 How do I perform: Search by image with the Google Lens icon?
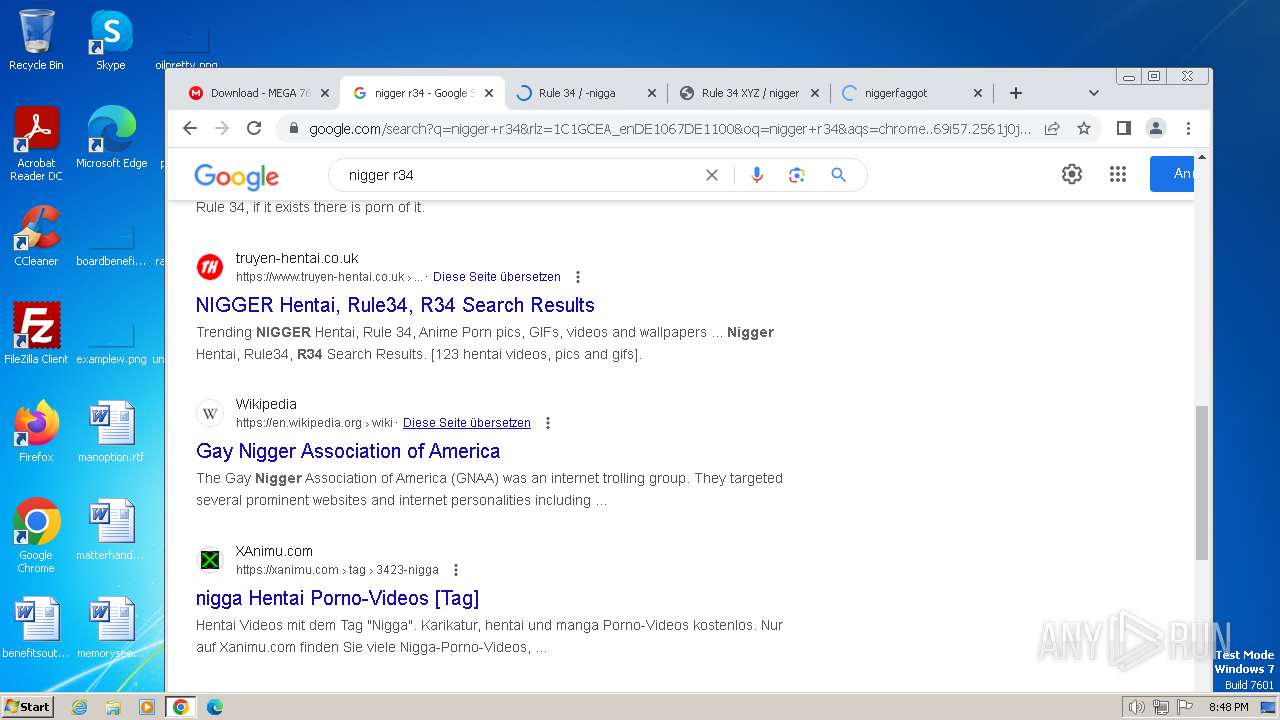click(x=797, y=175)
